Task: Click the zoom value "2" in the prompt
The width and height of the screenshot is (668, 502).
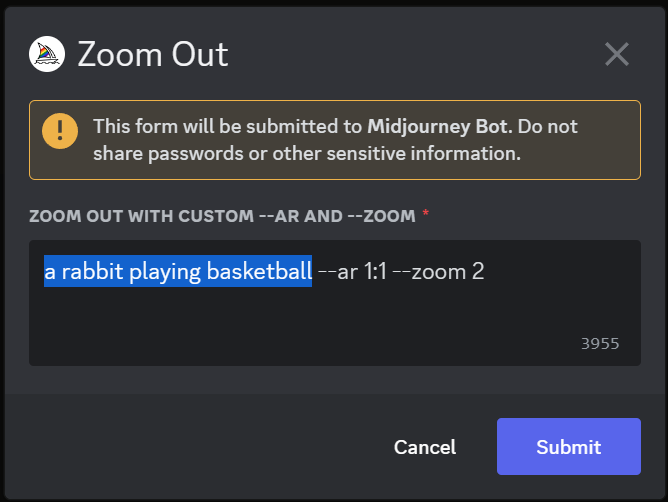Action: coord(478,271)
